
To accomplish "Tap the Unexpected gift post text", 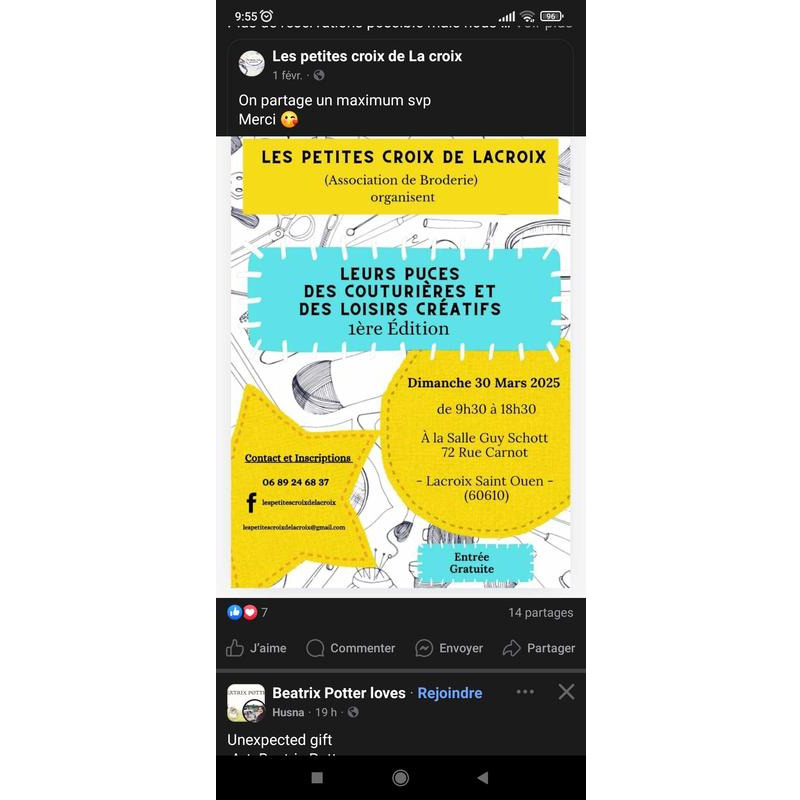I will point(280,740).
